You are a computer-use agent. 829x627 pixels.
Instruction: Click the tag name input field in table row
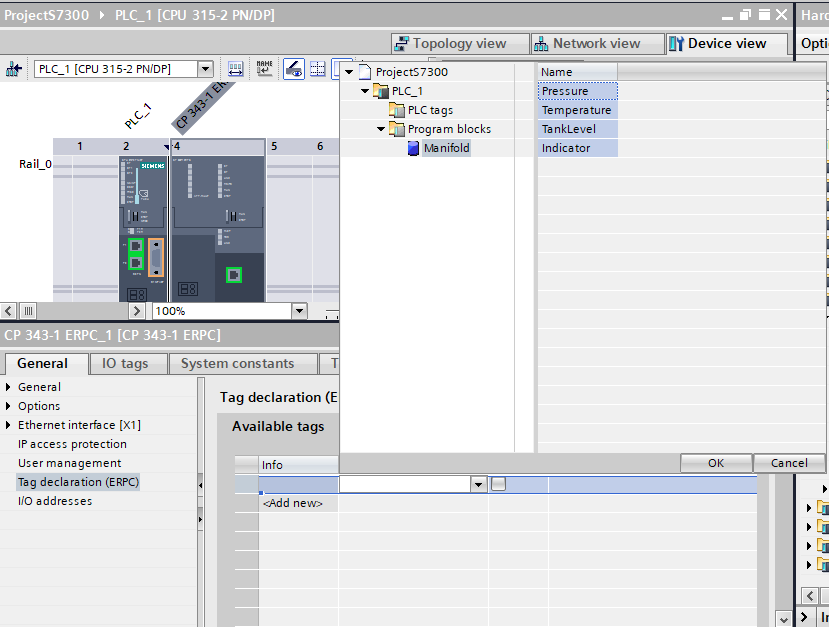[x=405, y=484]
